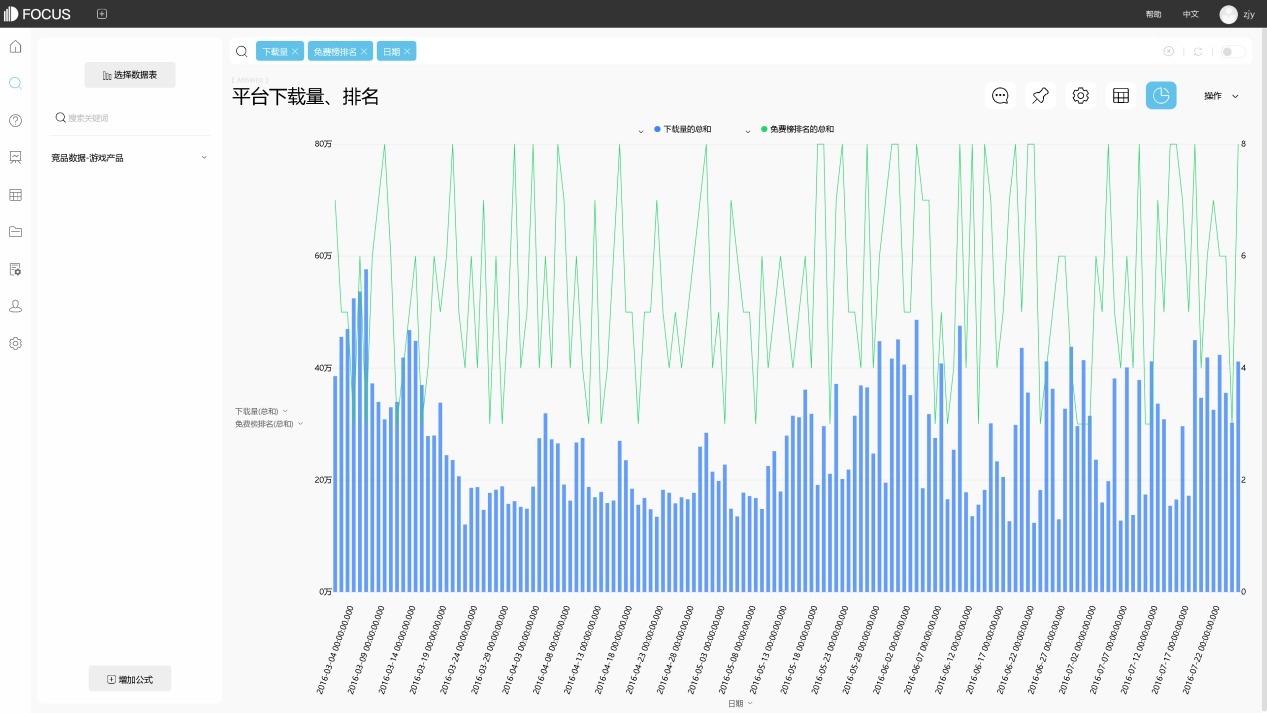The height and width of the screenshot is (713, 1267).
Task: Click the 增加公式 button
Action: 130,679
